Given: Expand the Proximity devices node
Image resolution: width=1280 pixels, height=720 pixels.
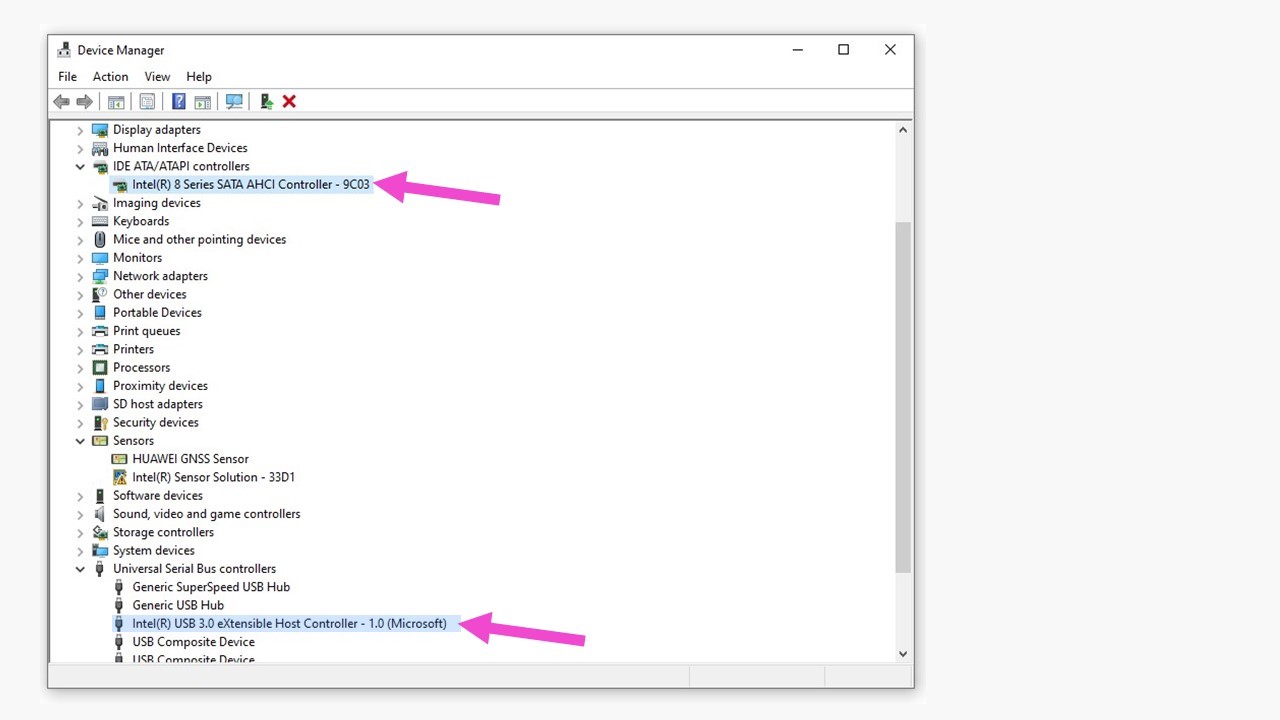Looking at the screenshot, I should pos(81,386).
